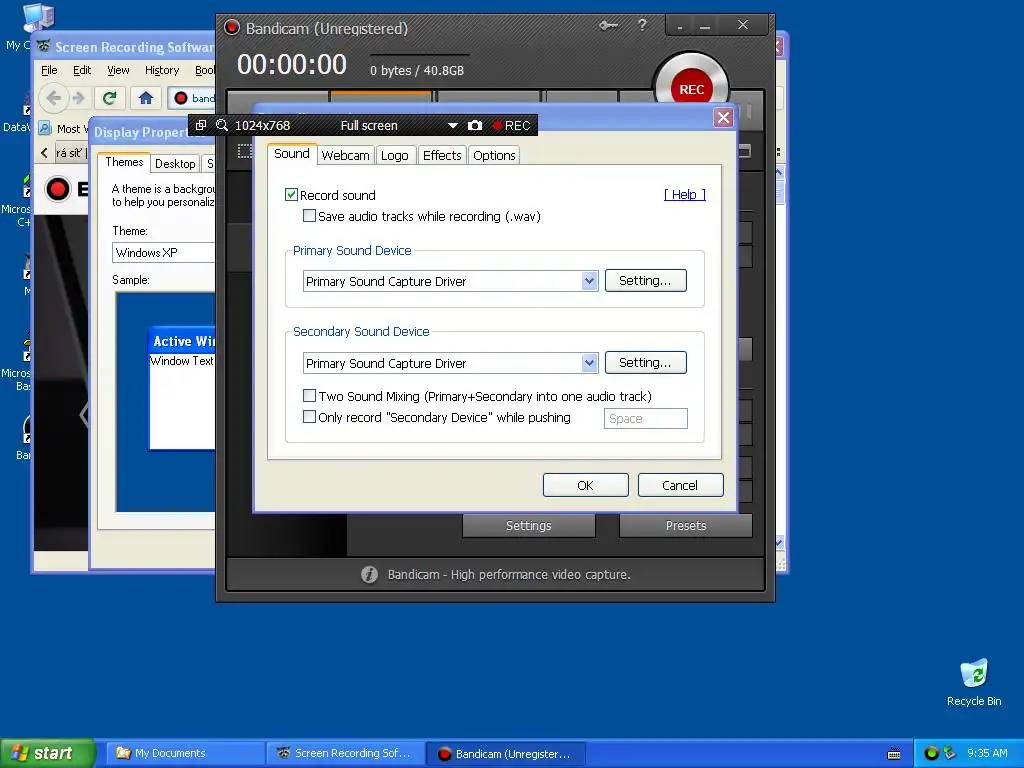Screen dimensions: 1024x768
Task: Open the browser View menu
Action: click(x=118, y=70)
